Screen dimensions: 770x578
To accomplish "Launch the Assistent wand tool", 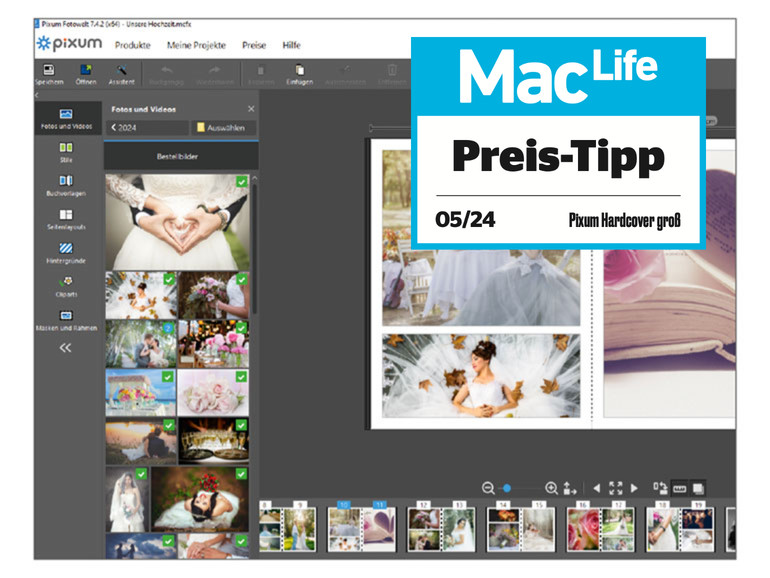I will (121, 70).
